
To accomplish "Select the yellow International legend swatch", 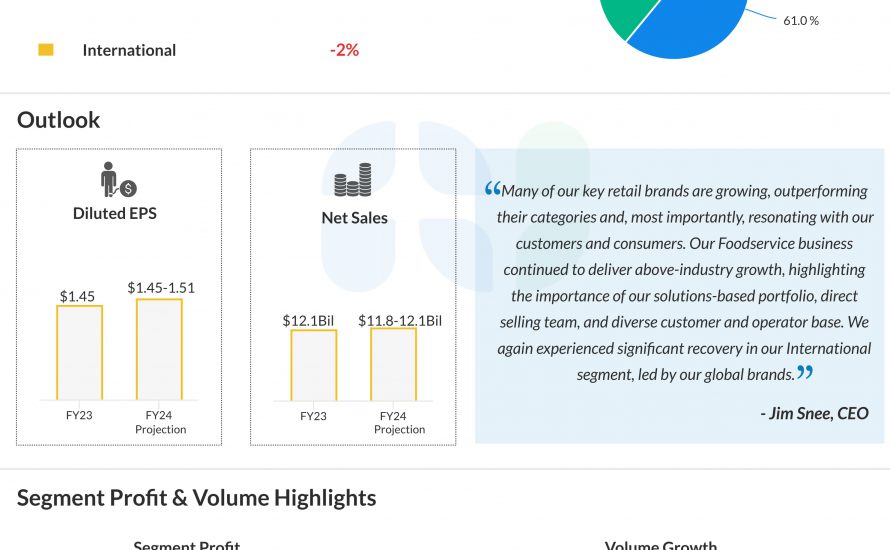I will pos(46,50).
